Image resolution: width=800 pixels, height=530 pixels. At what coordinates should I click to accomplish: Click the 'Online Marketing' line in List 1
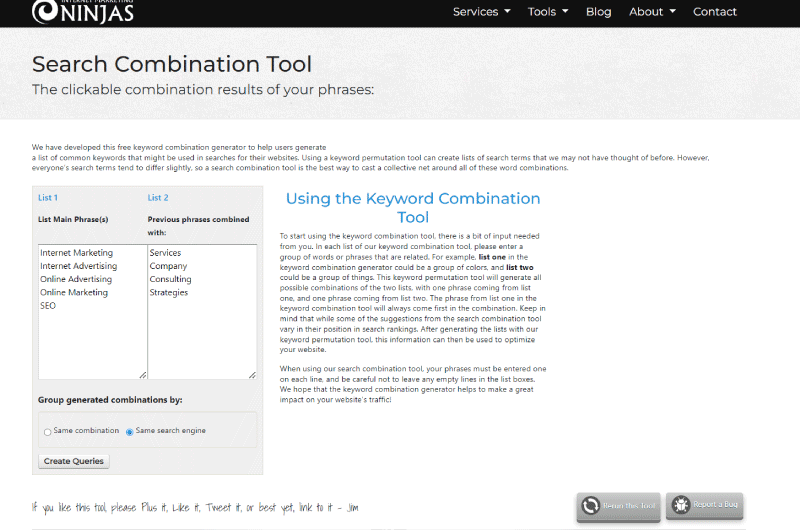(74, 293)
